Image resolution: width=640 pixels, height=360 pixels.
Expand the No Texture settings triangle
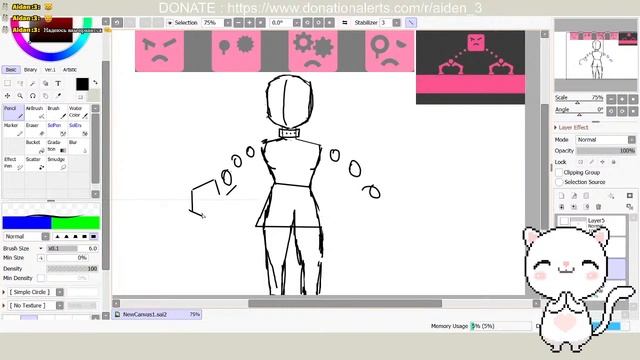(4, 305)
